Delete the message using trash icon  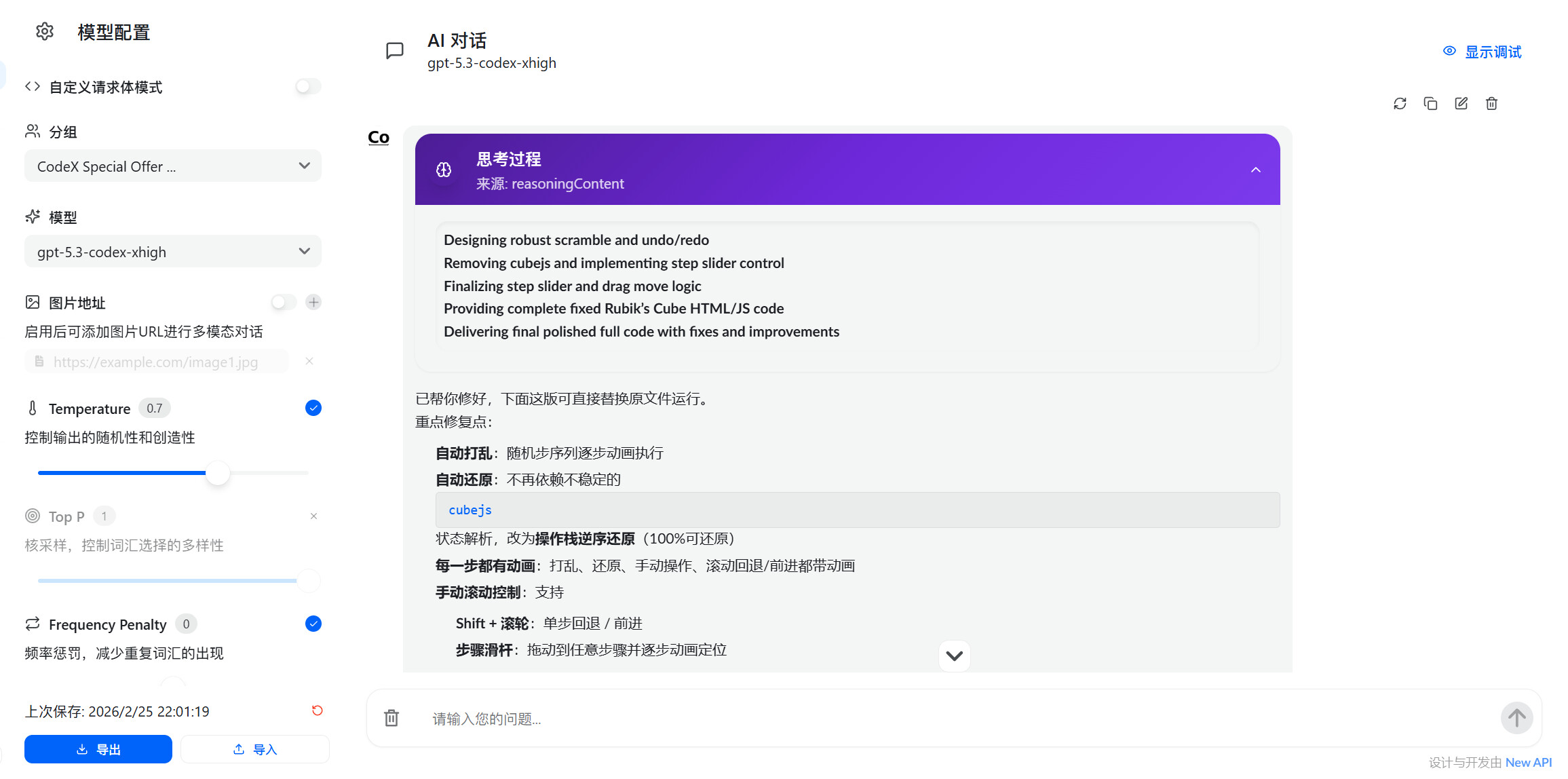[x=1491, y=104]
